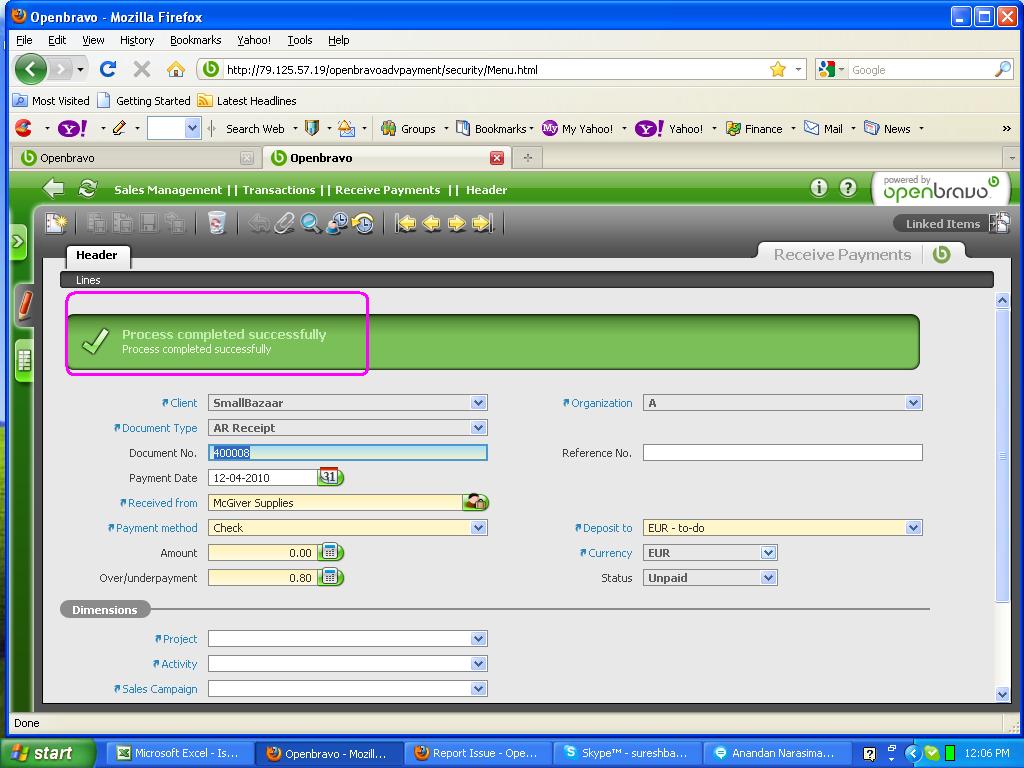Screen dimensions: 1024x768
Task: Click the Reference No. input field
Action: [x=782, y=453]
